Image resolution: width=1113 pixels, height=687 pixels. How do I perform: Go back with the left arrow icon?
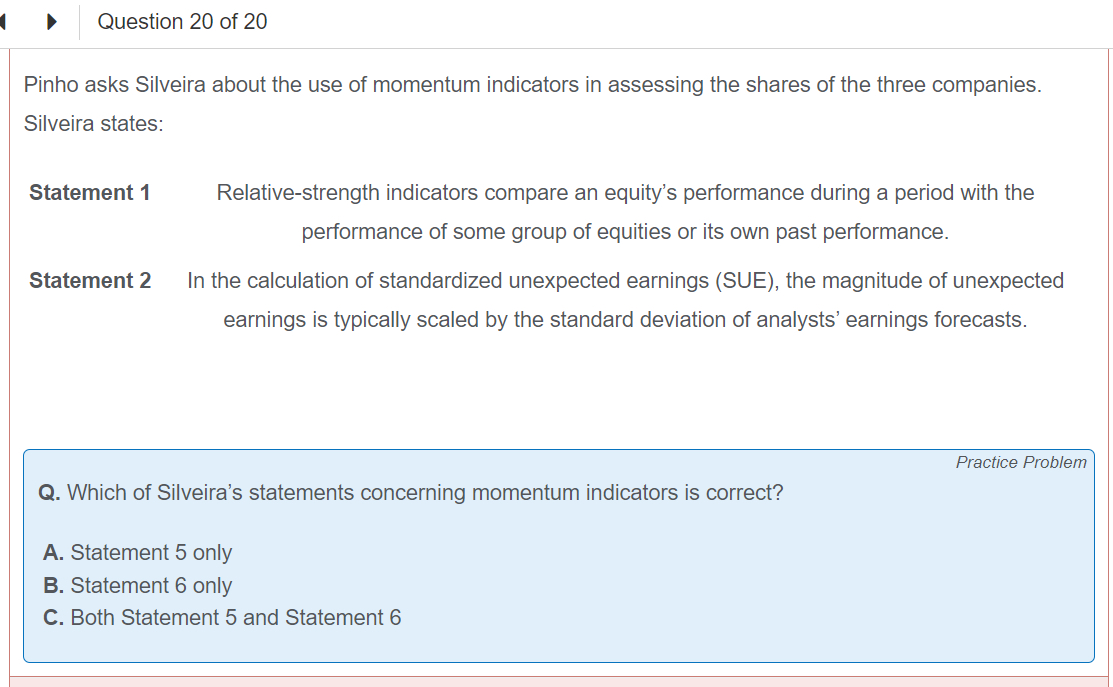4,22
